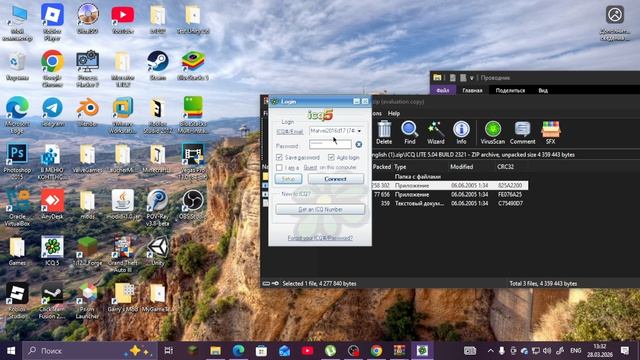Select the Roblox Studio shortcut with black icon

(x=17, y=301)
